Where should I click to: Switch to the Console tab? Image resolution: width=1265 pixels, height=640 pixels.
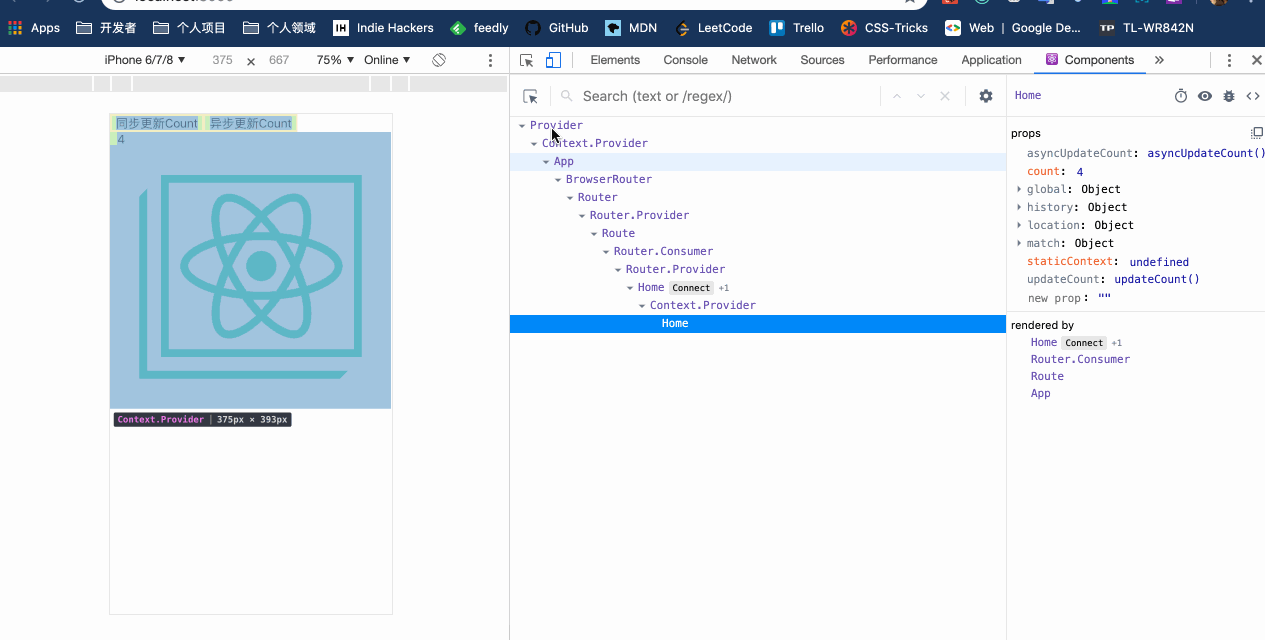686,60
